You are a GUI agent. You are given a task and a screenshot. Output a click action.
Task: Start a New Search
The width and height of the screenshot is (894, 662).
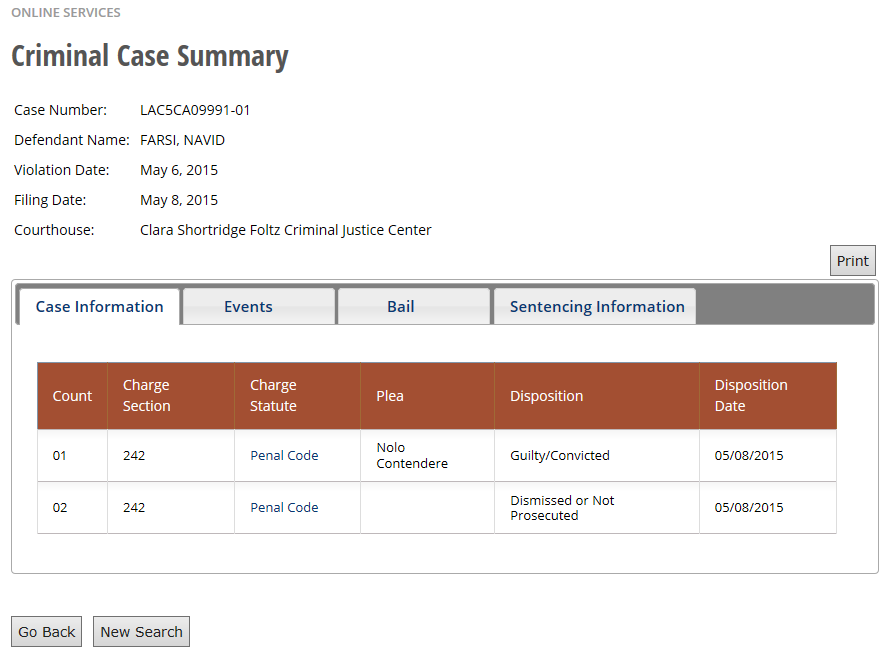[141, 632]
